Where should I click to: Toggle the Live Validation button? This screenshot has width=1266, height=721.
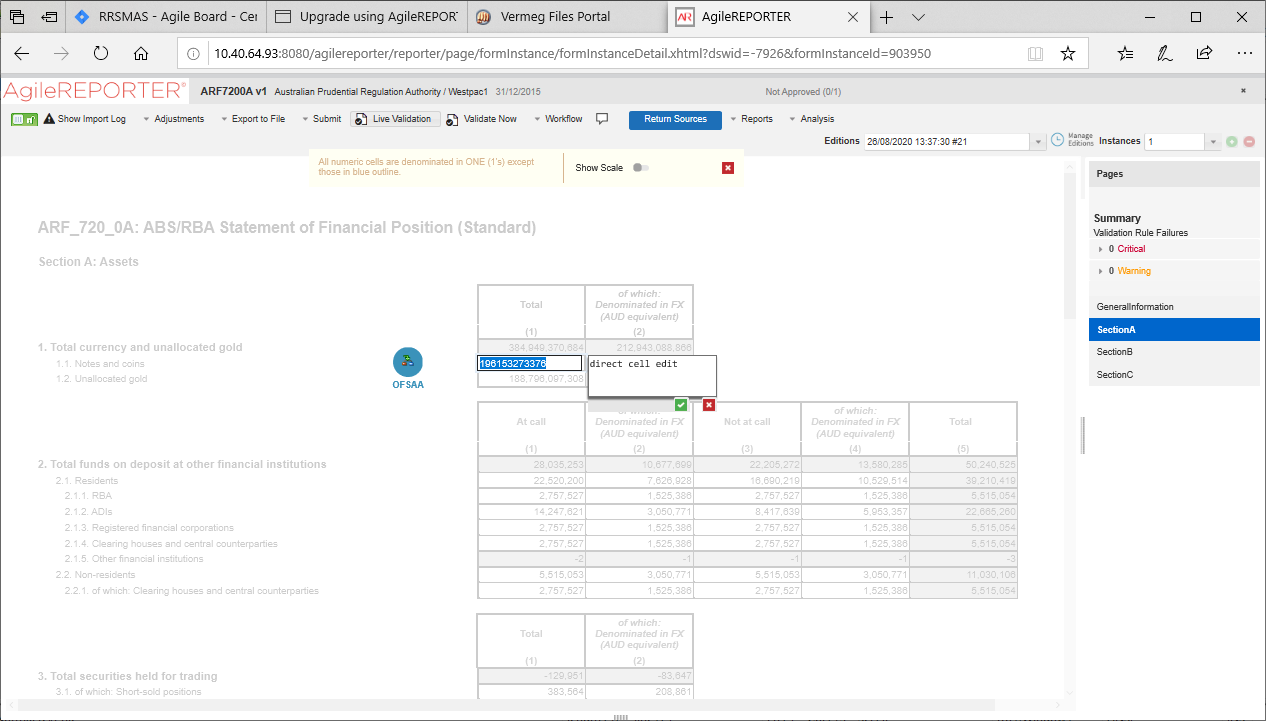[x=395, y=119]
